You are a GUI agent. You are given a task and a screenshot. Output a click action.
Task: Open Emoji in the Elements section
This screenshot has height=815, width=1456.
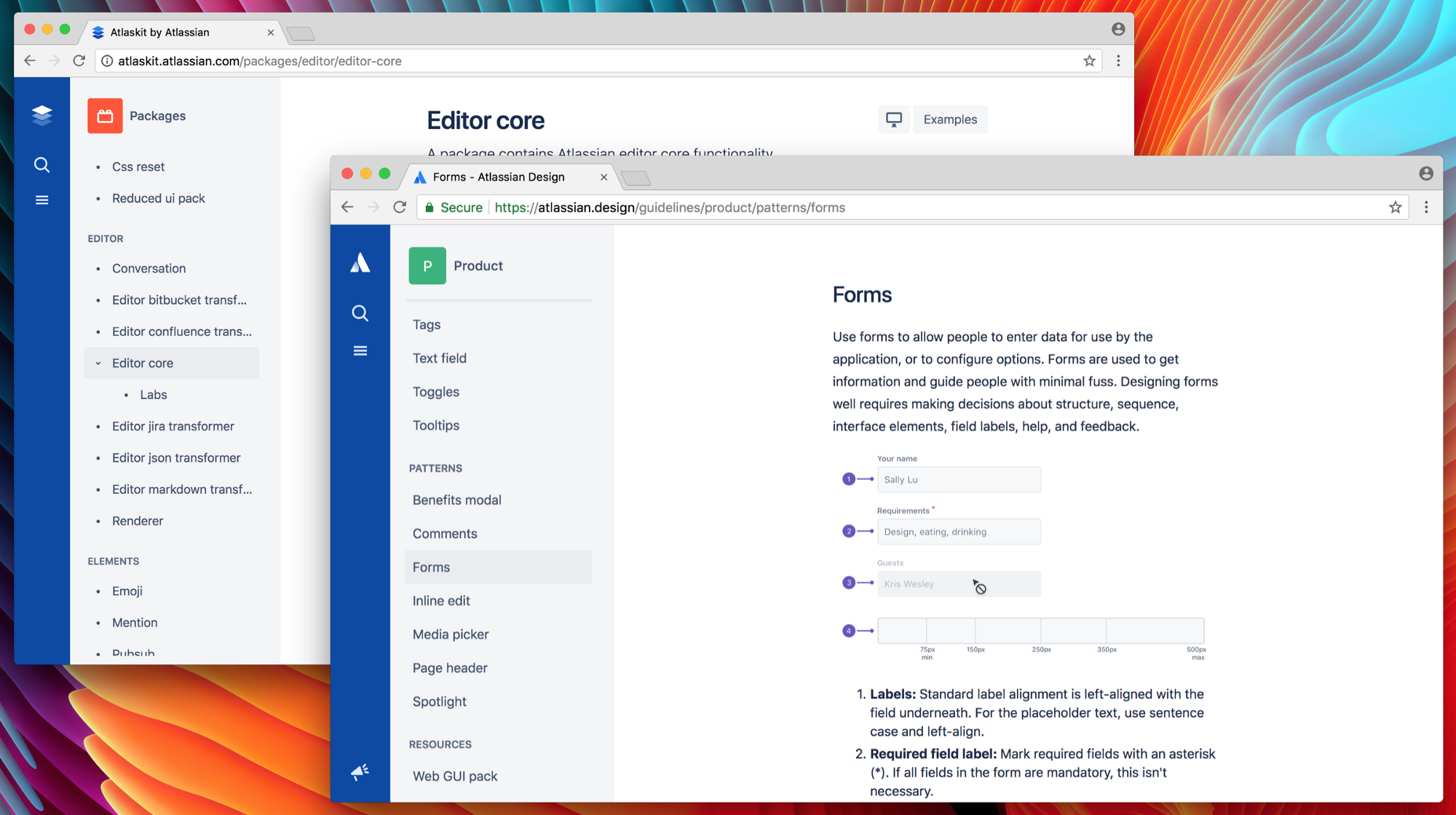click(x=127, y=591)
